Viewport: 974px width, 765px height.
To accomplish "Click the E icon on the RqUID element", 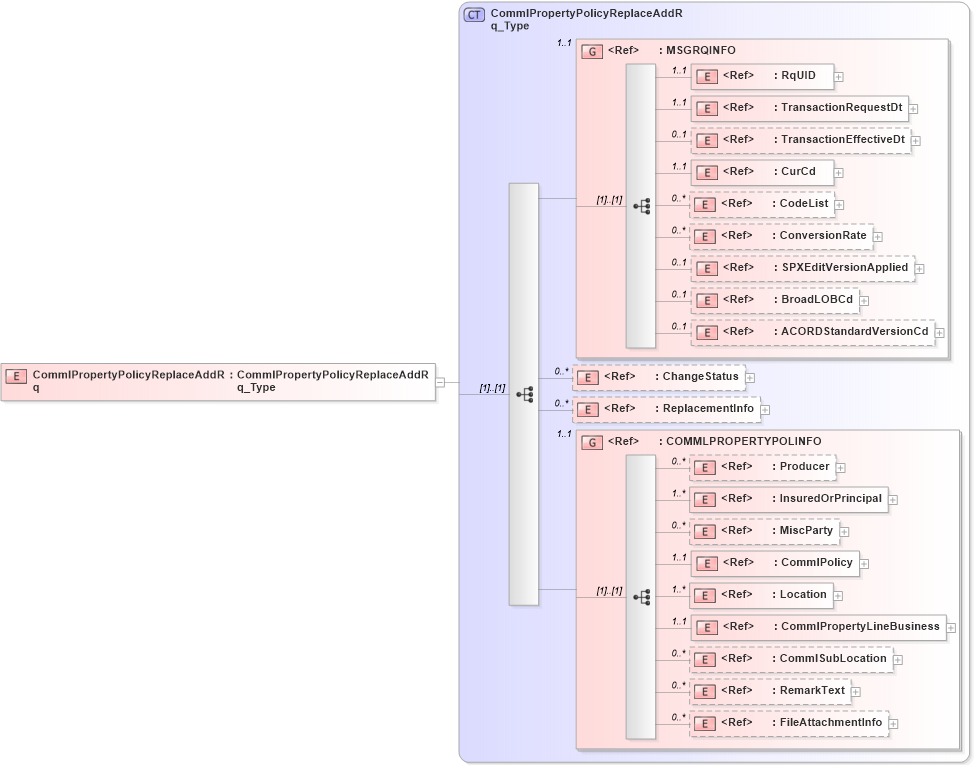I will click(x=707, y=76).
